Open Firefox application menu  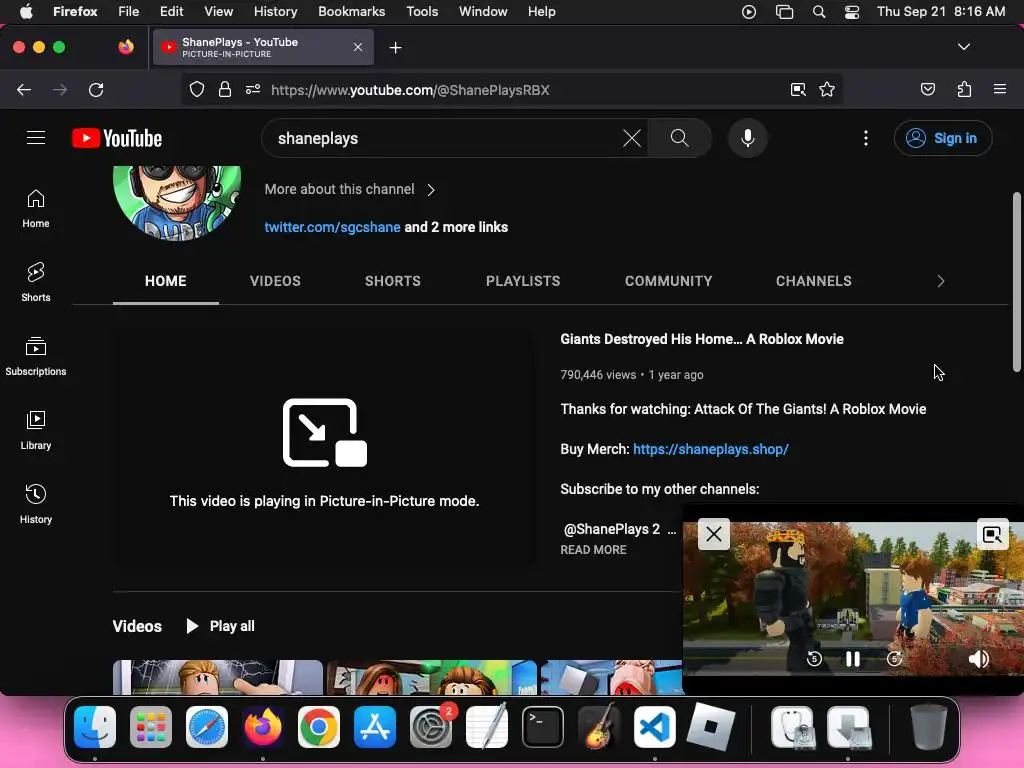(1000, 89)
